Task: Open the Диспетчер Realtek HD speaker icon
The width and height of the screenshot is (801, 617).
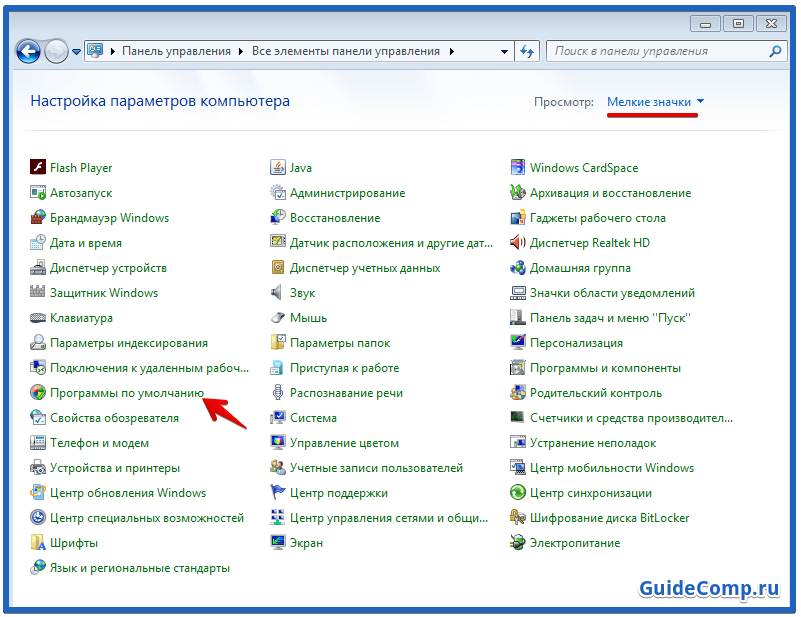Action: pyautogui.click(x=518, y=243)
